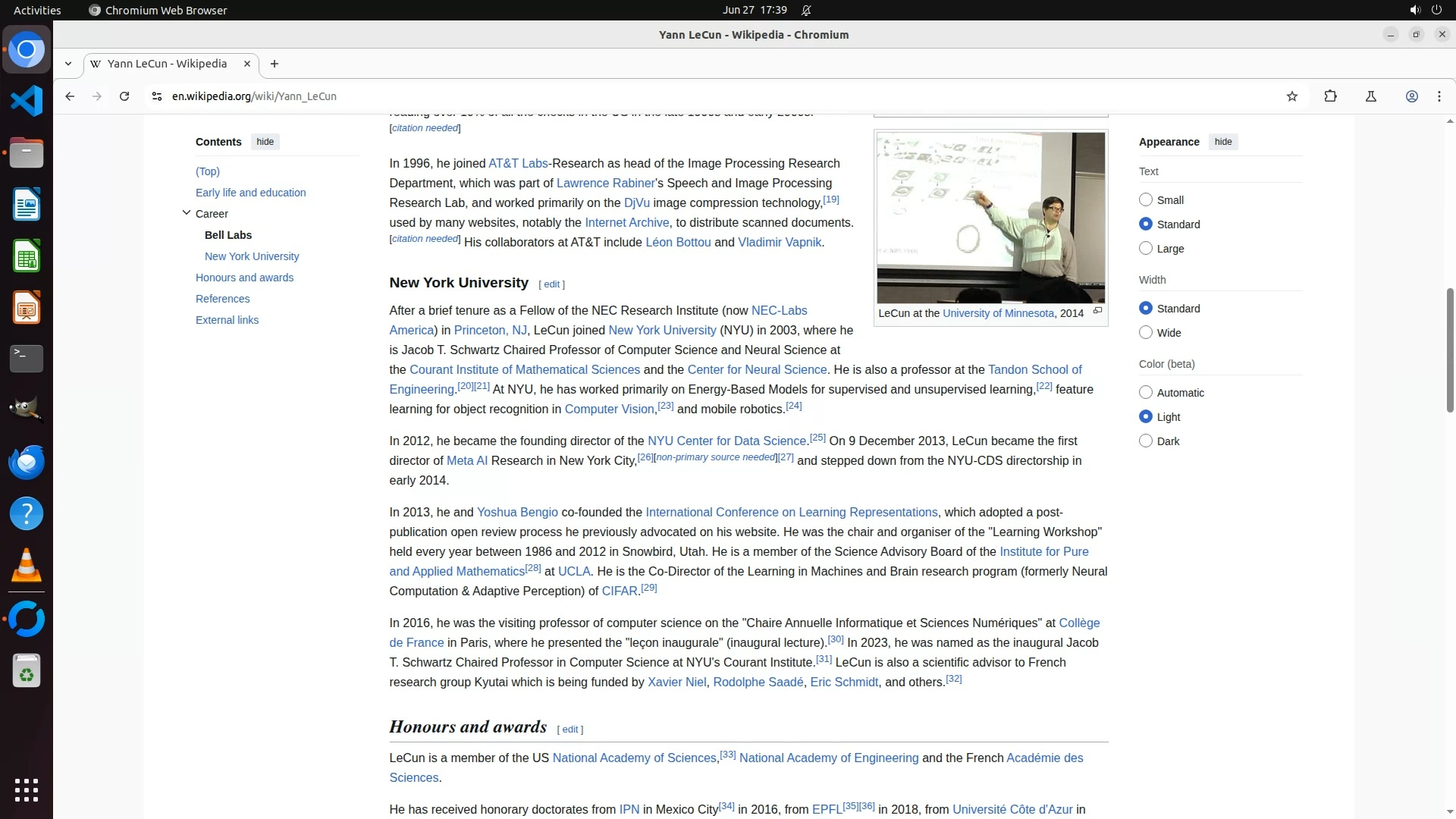The width and height of the screenshot is (1456, 819).
Task: Reload the page
Action: pos(124,96)
